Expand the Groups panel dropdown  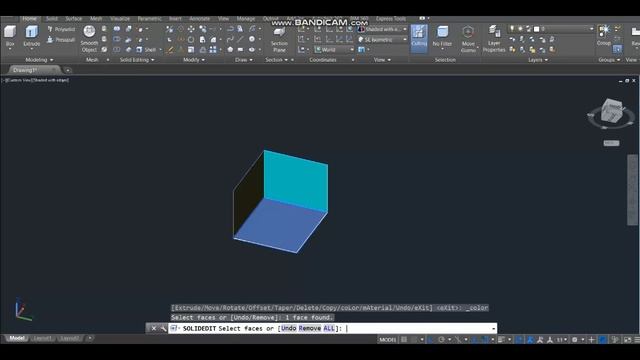pyautogui.click(x=609, y=60)
